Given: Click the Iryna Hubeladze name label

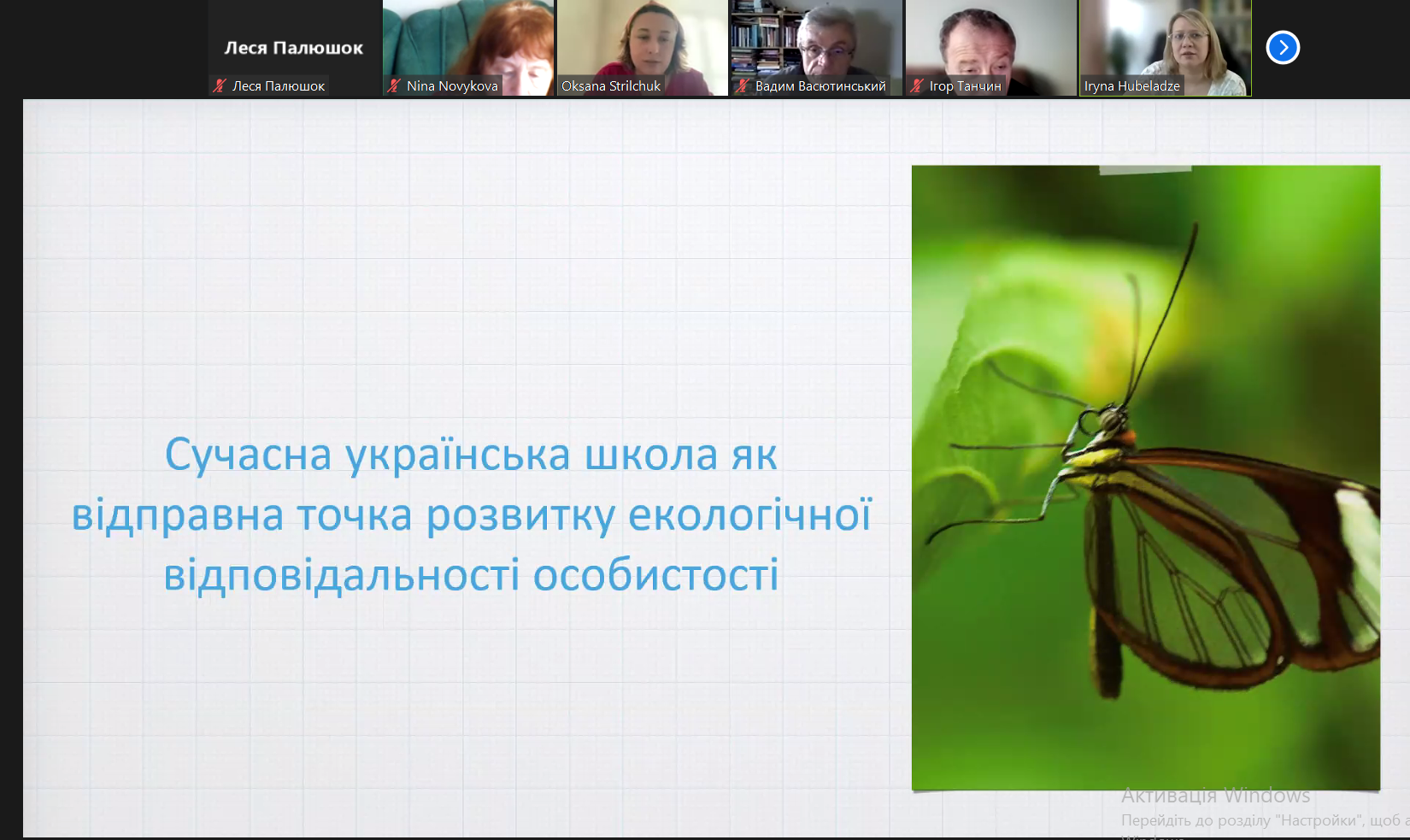Looking at the screenshot, I should point(1132,86).
